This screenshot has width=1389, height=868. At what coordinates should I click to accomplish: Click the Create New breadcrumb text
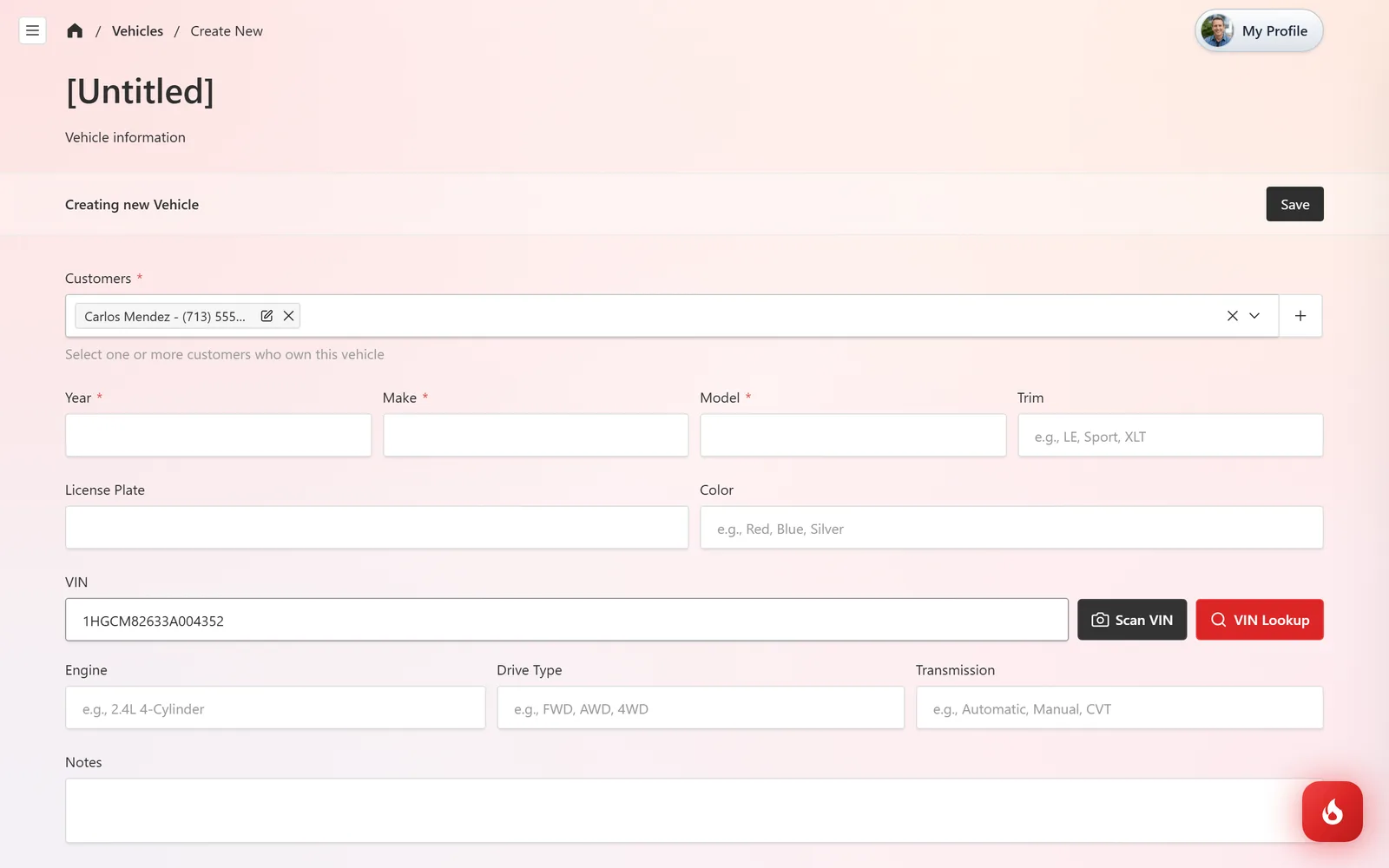[x=227, y=31]
